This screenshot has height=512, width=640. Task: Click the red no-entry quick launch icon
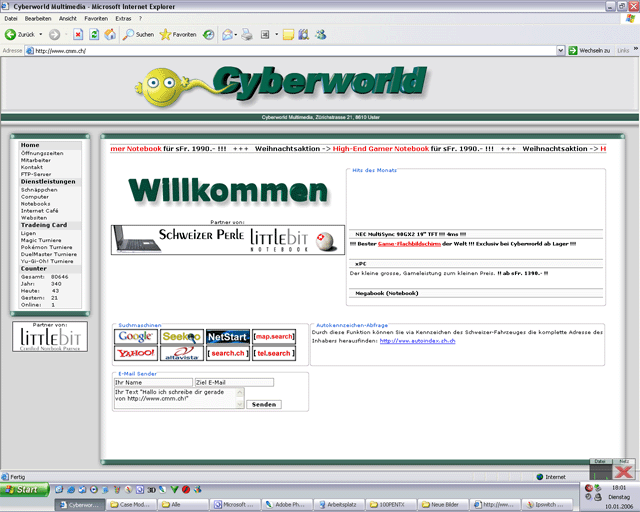tap(186, 489)
